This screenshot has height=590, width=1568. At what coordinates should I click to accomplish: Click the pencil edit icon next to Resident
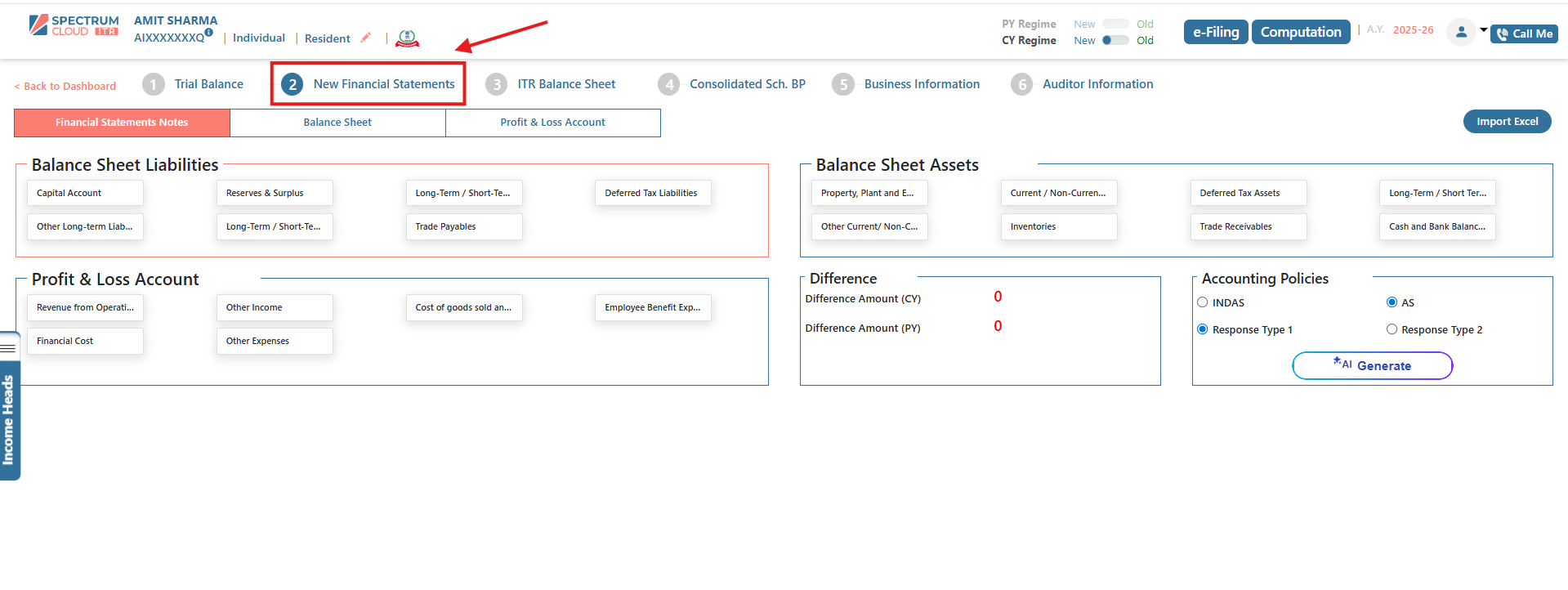tap(366, 38)
